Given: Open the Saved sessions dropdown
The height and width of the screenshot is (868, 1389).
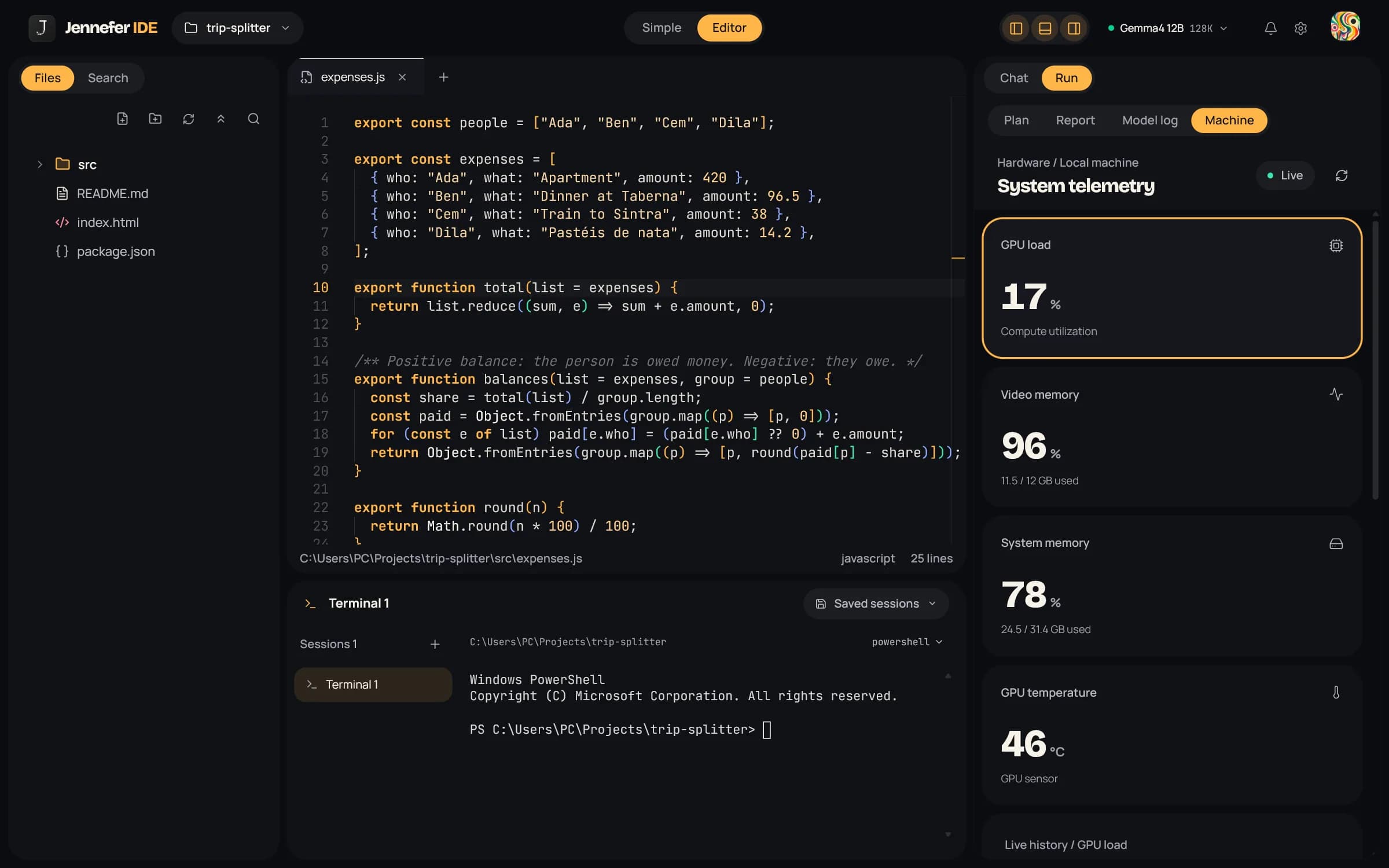Looking at the screenshot, I should pos(876,604).
